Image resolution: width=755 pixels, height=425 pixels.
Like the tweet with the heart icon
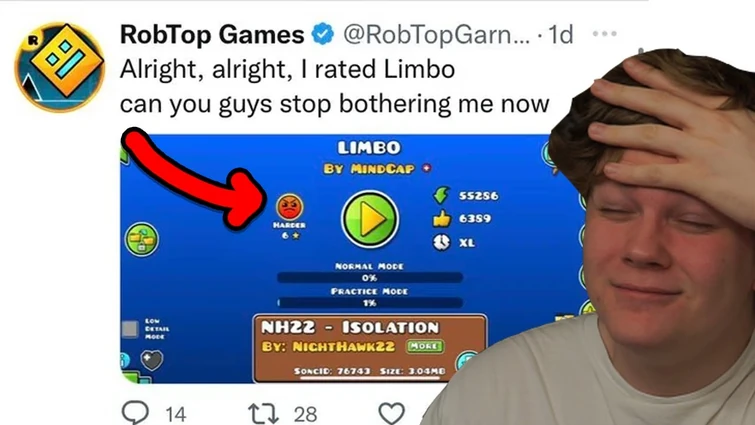coord(391,413)
